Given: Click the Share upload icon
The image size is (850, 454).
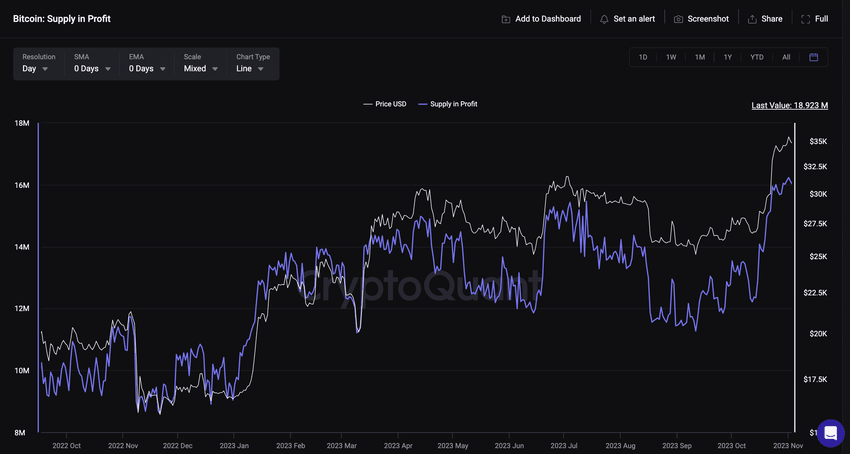Looking at the screenshot, I should [752, 19].
